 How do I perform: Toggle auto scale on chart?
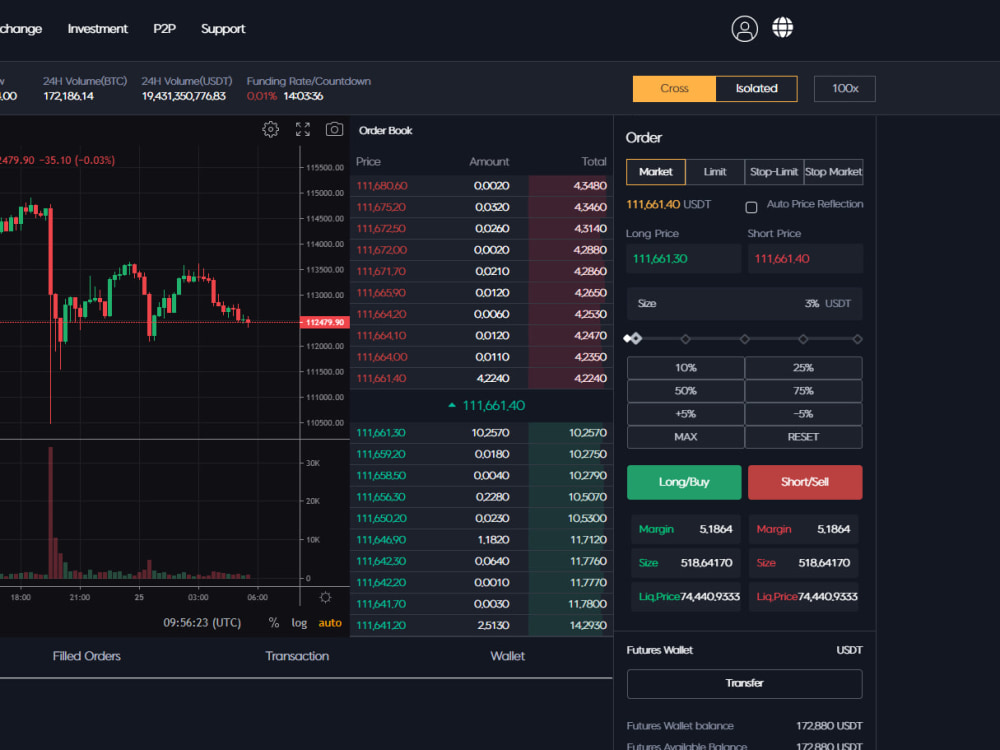[x=330, y=622]
